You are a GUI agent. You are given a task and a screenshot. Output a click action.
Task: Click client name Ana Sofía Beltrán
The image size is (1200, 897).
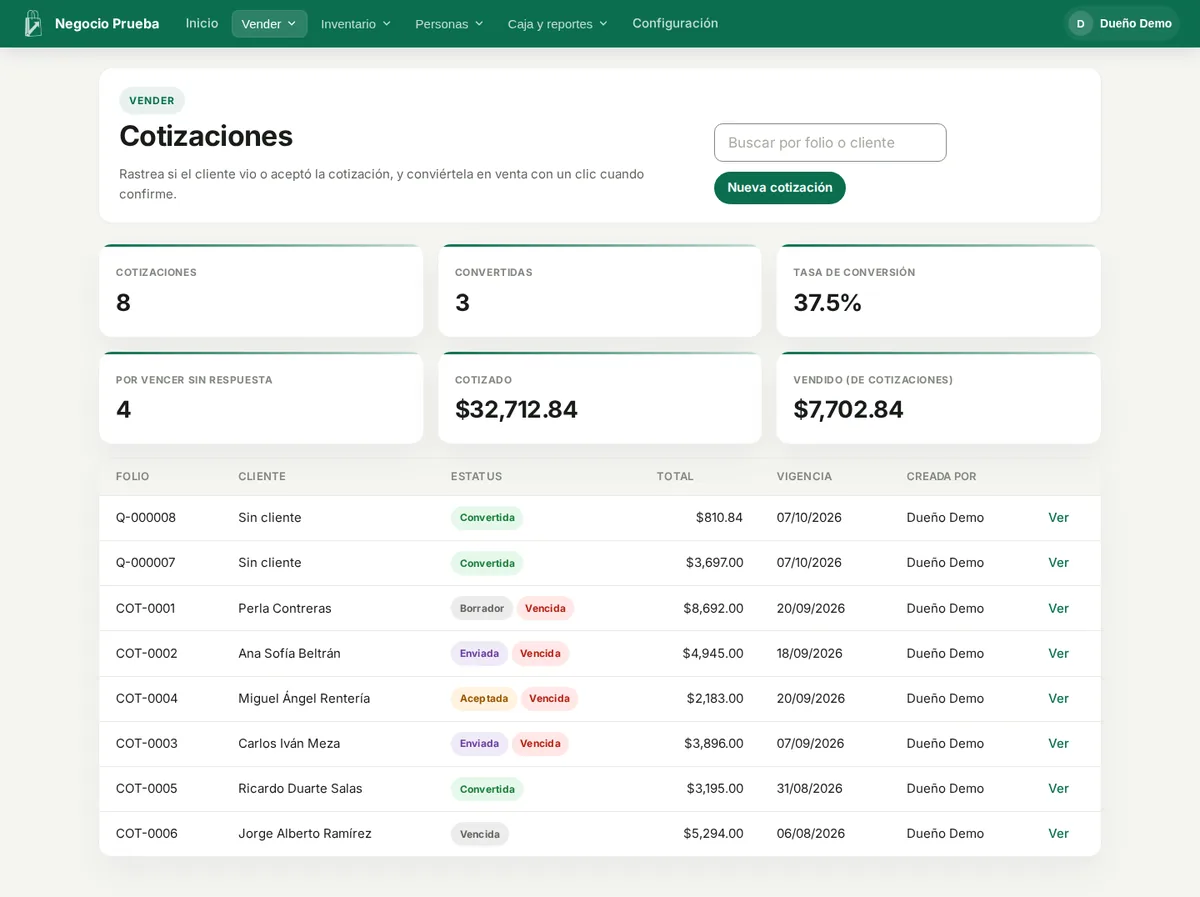(289, 653)
